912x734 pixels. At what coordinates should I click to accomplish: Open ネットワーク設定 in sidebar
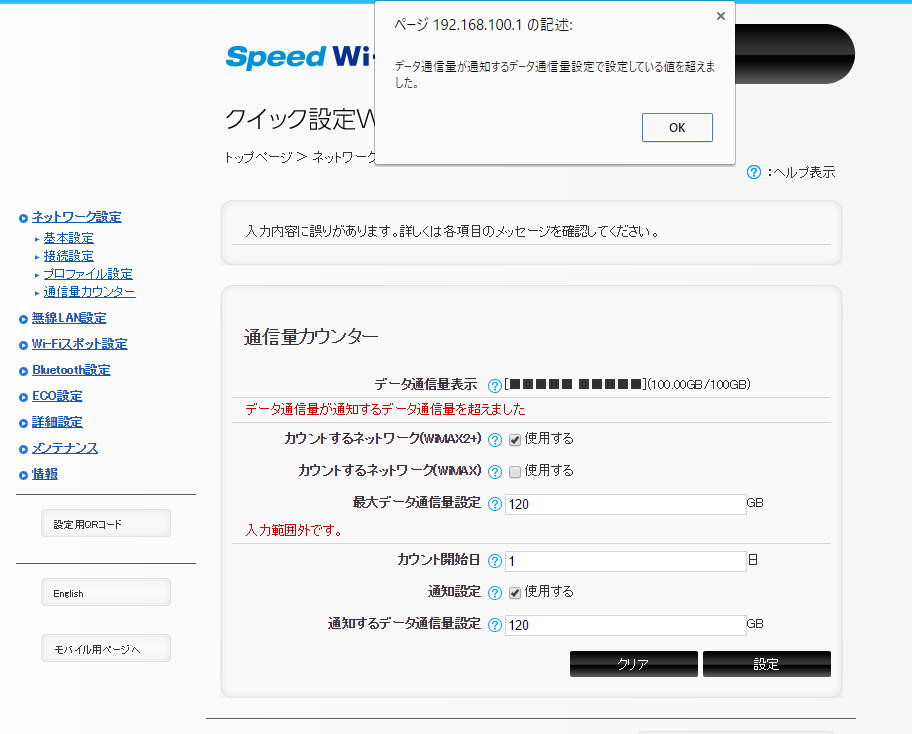pos(76,217)
